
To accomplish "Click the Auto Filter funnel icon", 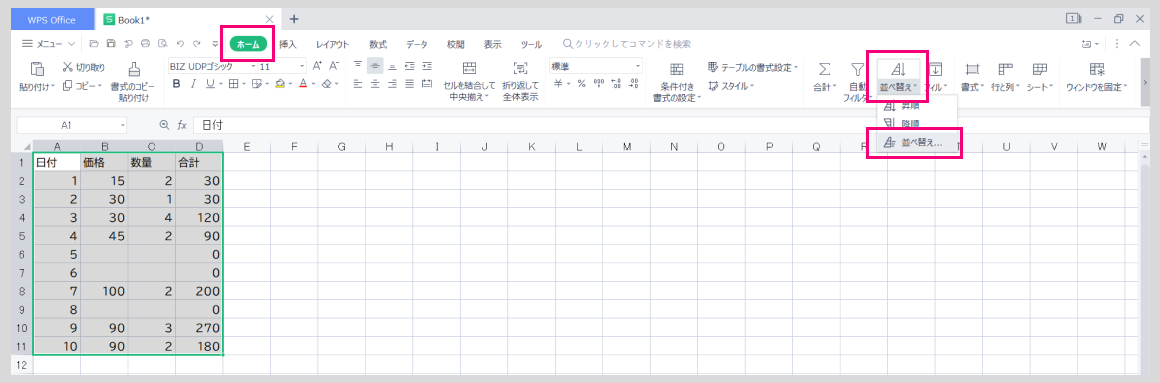I will (x=857, y=70).
